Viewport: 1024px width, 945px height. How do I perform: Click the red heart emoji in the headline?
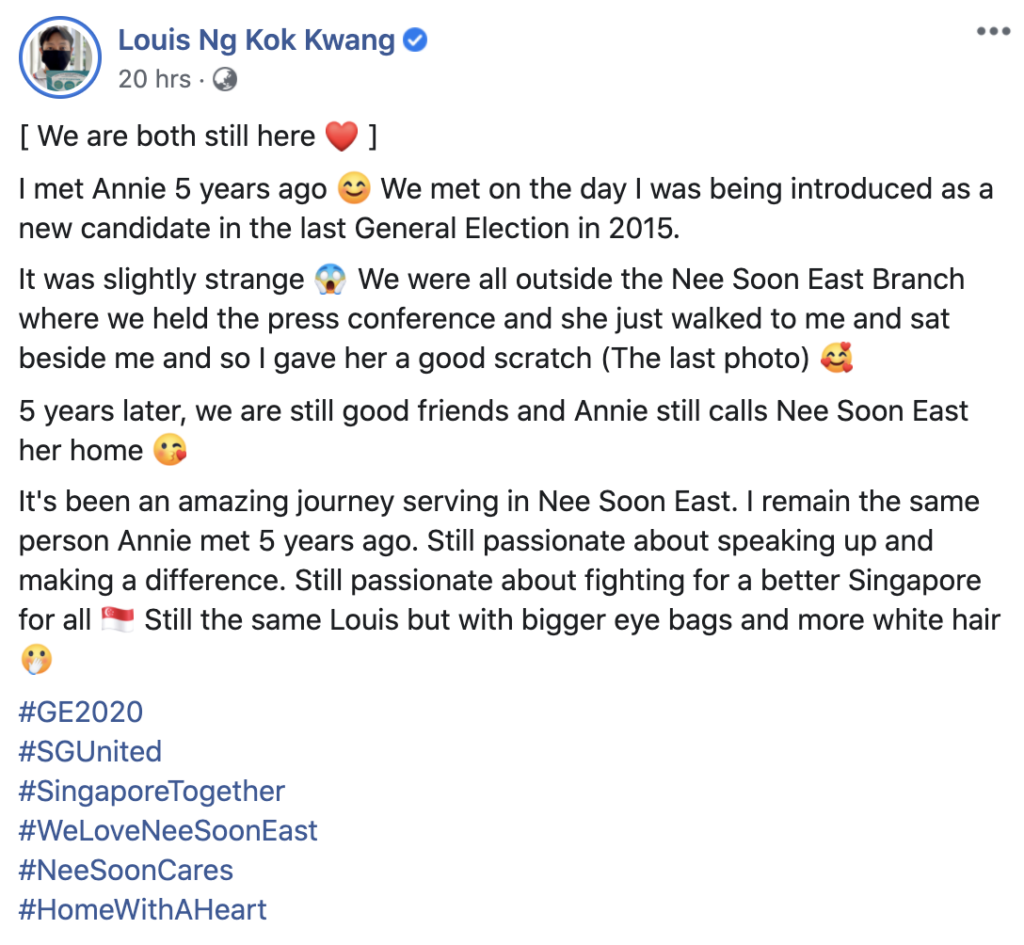pos(342,135)
